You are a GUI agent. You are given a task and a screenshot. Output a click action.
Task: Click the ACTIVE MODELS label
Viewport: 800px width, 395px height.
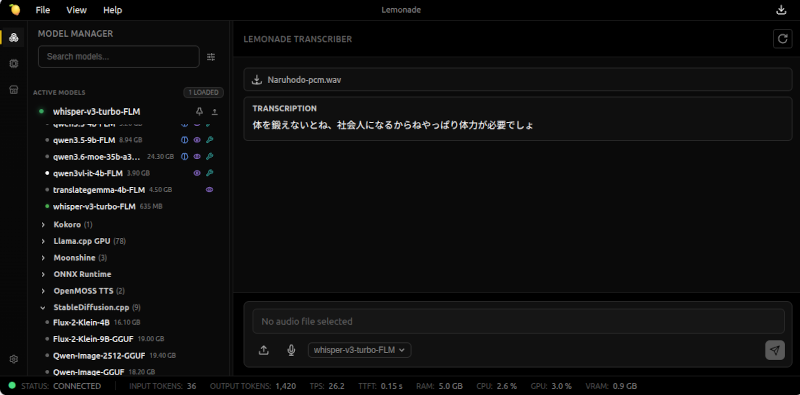point(59,93)
